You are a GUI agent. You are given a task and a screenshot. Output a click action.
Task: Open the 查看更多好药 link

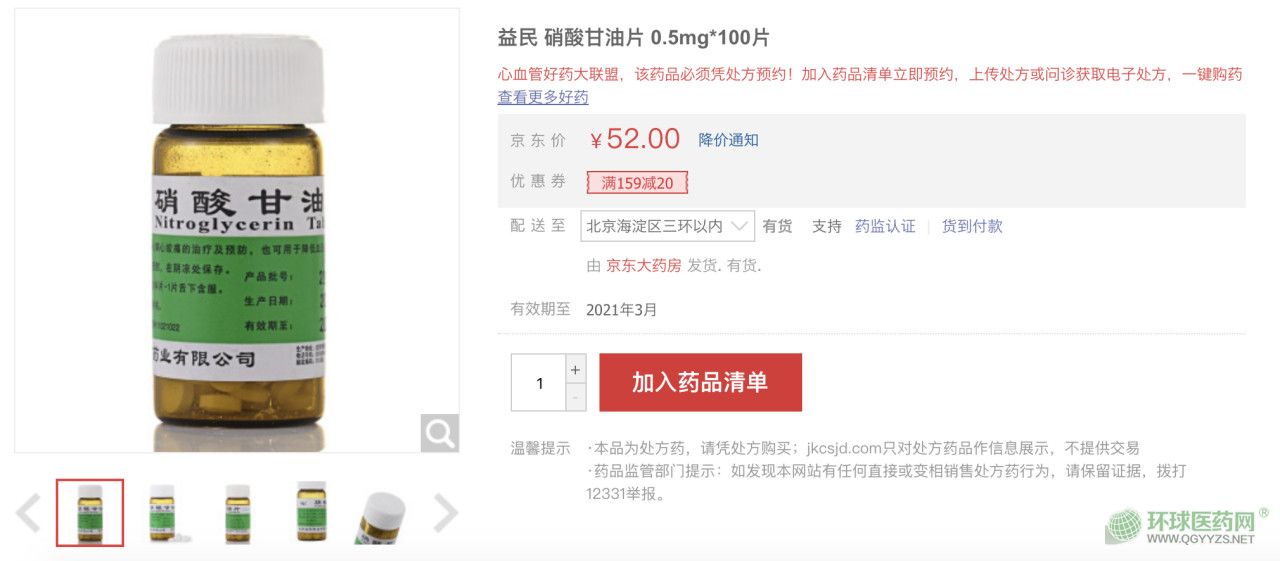click(543, 97)
